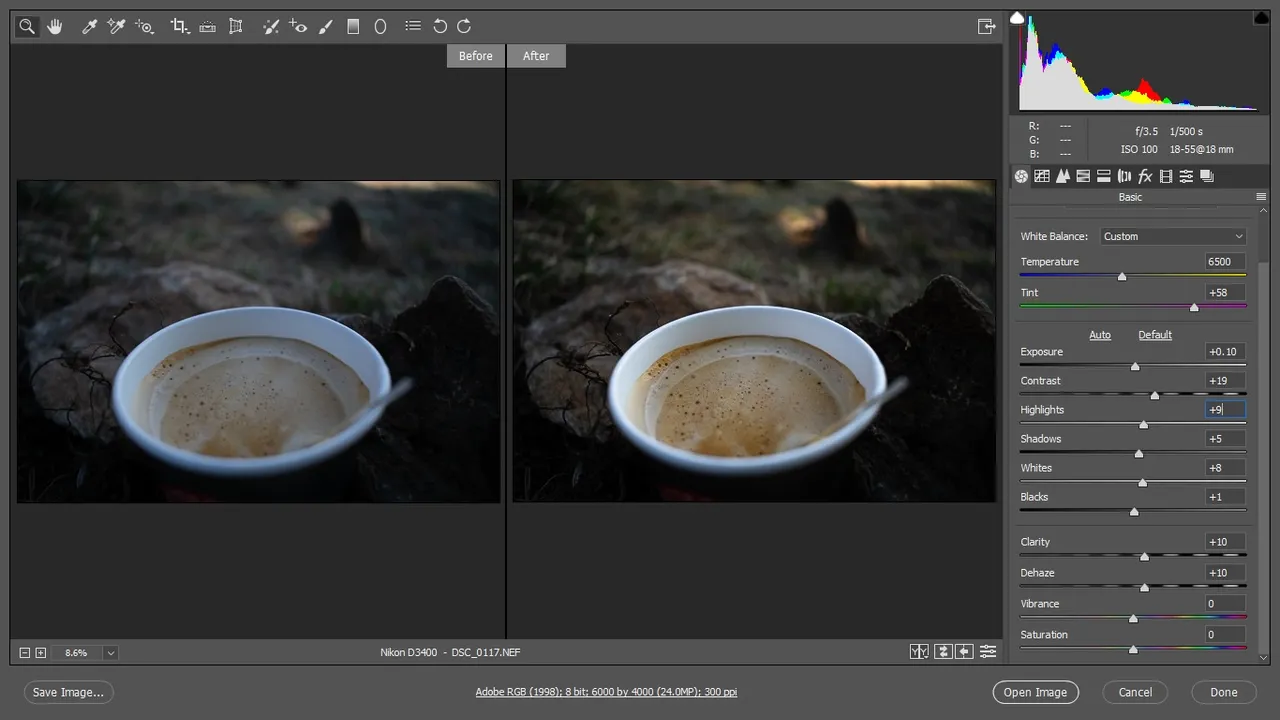Zoom in with the plus button
This screenshot has width=1280, height=720.
(x=41, y=653)
